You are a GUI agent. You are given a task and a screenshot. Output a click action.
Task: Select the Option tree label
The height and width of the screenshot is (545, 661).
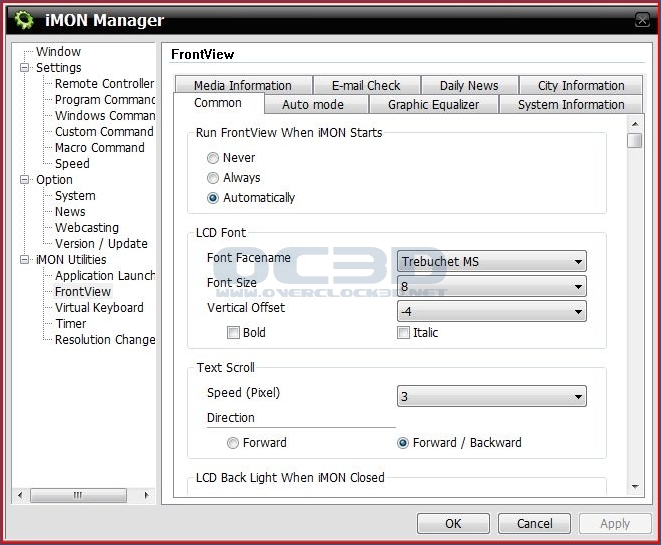pos(54,180)
